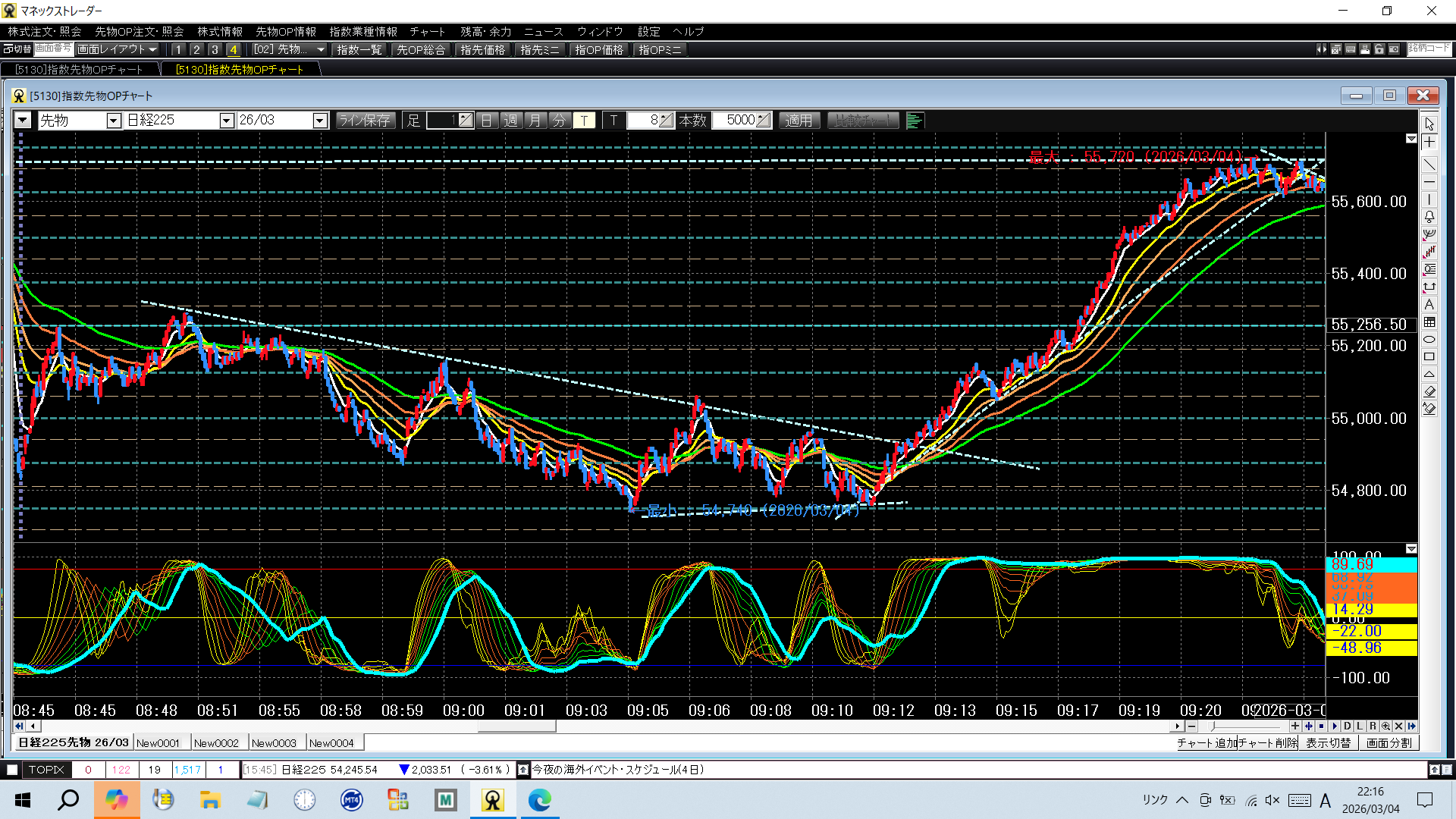1456x819 pixels.
Task: Open the 日経225 instrument dropdown
Action: pyautogui.click(x=226, y=121)
